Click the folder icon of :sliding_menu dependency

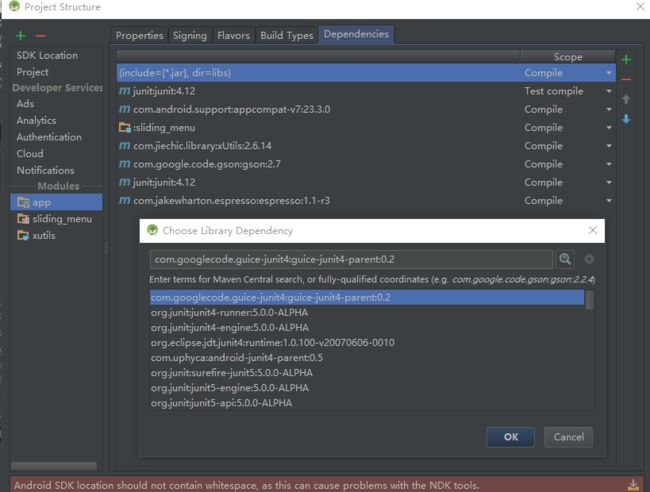click(x=125, y=127)
